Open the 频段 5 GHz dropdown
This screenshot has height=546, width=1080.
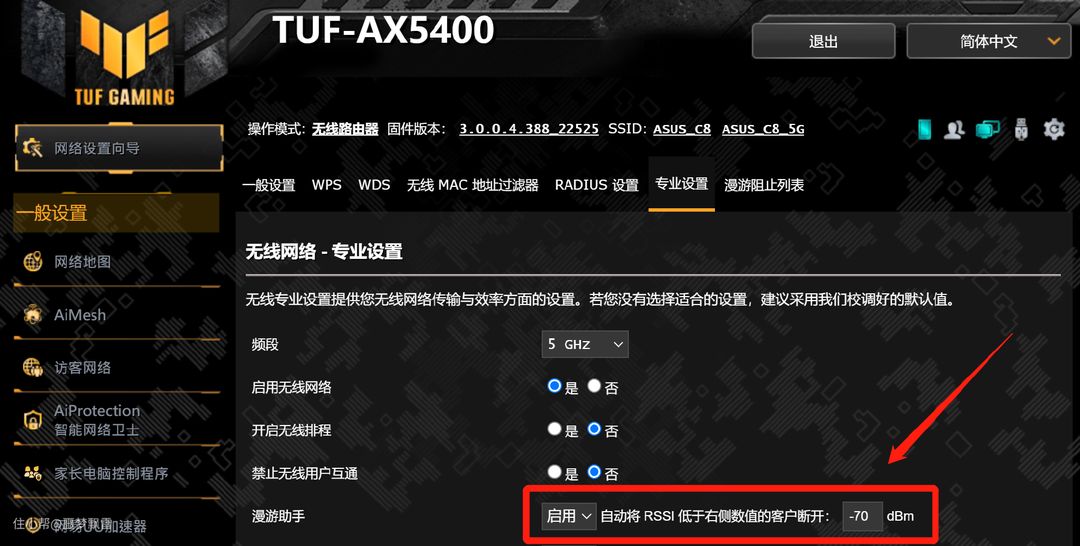tap(585, 344)
